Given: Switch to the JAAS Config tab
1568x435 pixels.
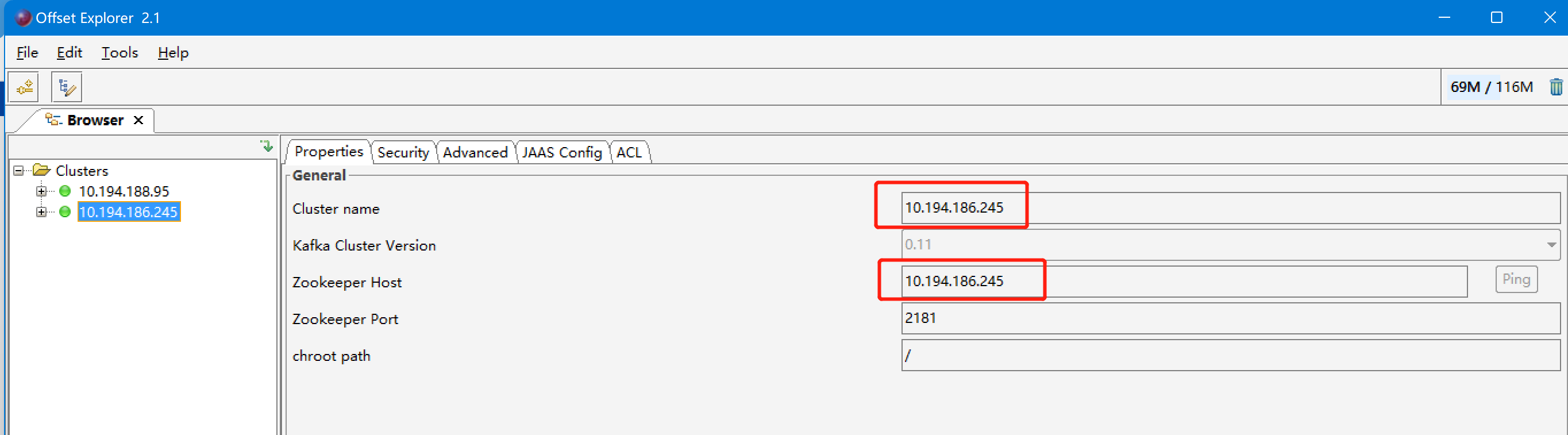Looking at the screenshot, I should [x=562, y=152].
